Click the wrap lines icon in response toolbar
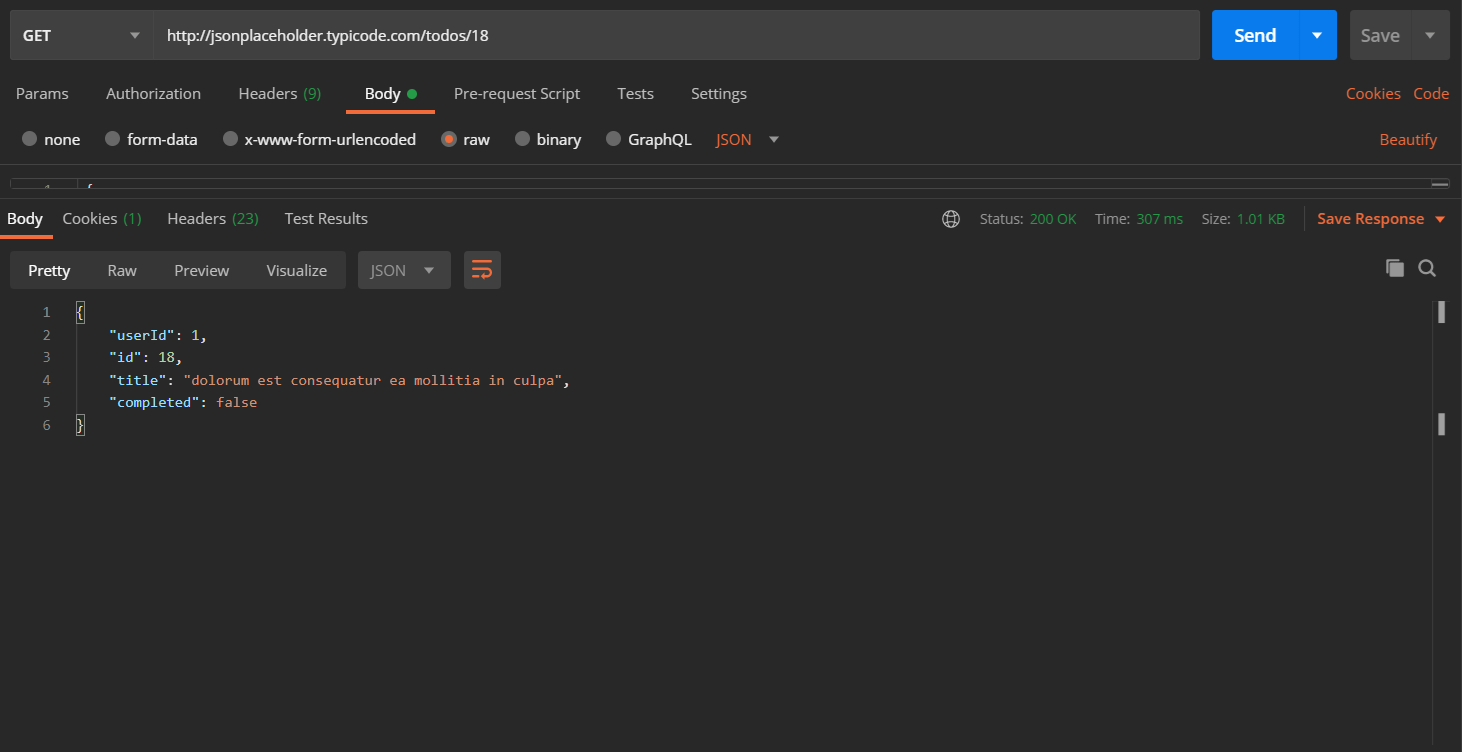 tap(482, 270)
